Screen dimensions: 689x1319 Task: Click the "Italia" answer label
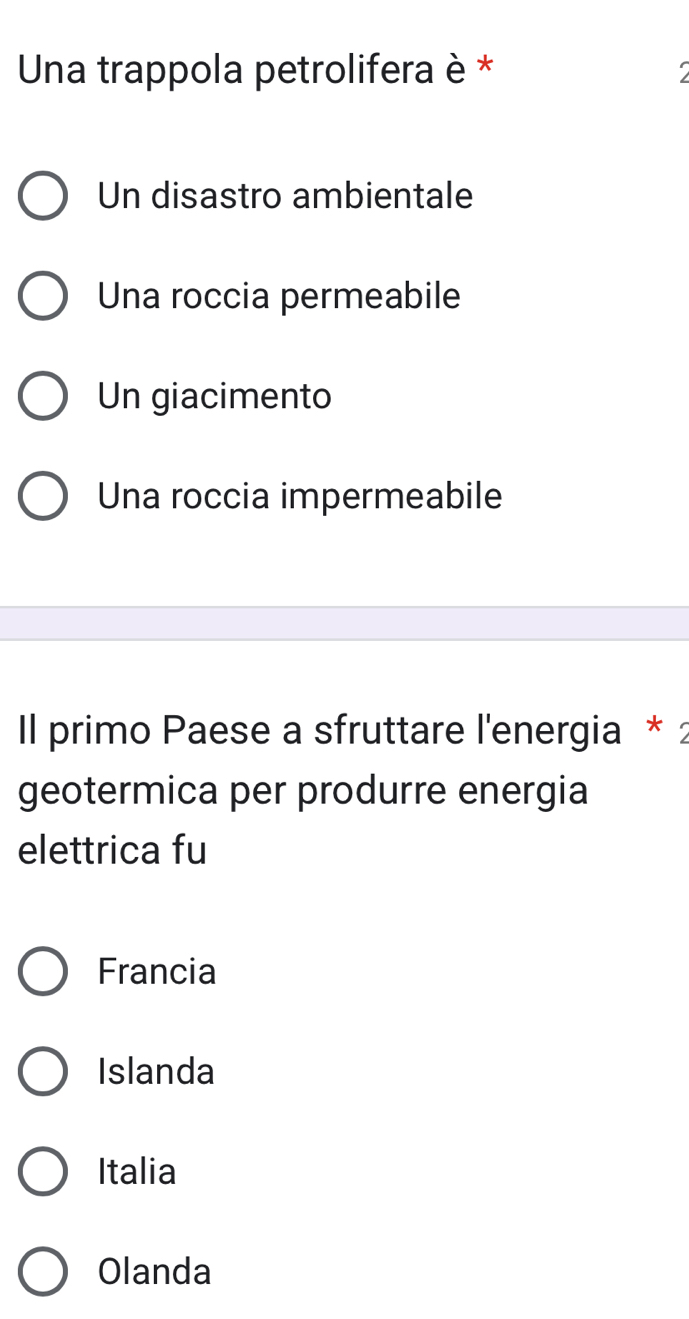pyautogui.click(x=137, y=1172)
